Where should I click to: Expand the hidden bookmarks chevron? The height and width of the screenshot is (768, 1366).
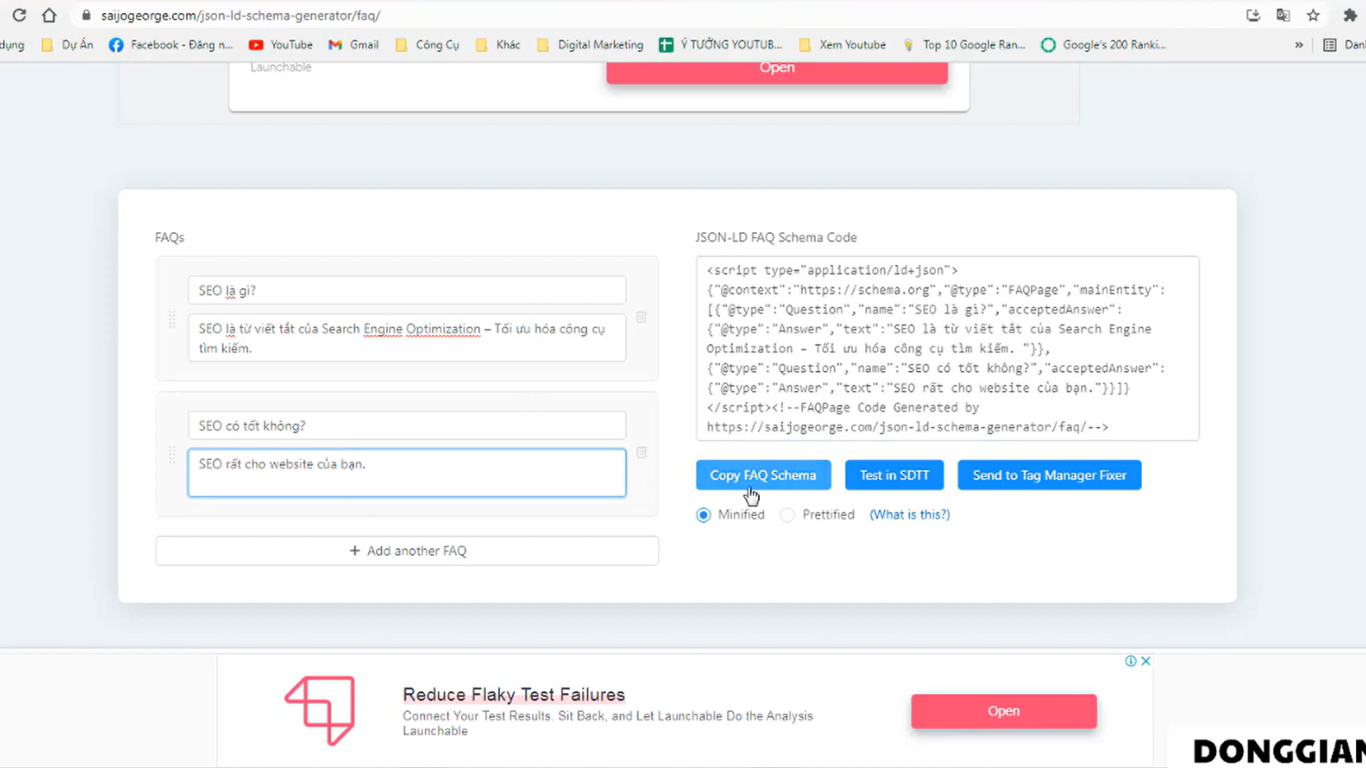point(1299,45)
